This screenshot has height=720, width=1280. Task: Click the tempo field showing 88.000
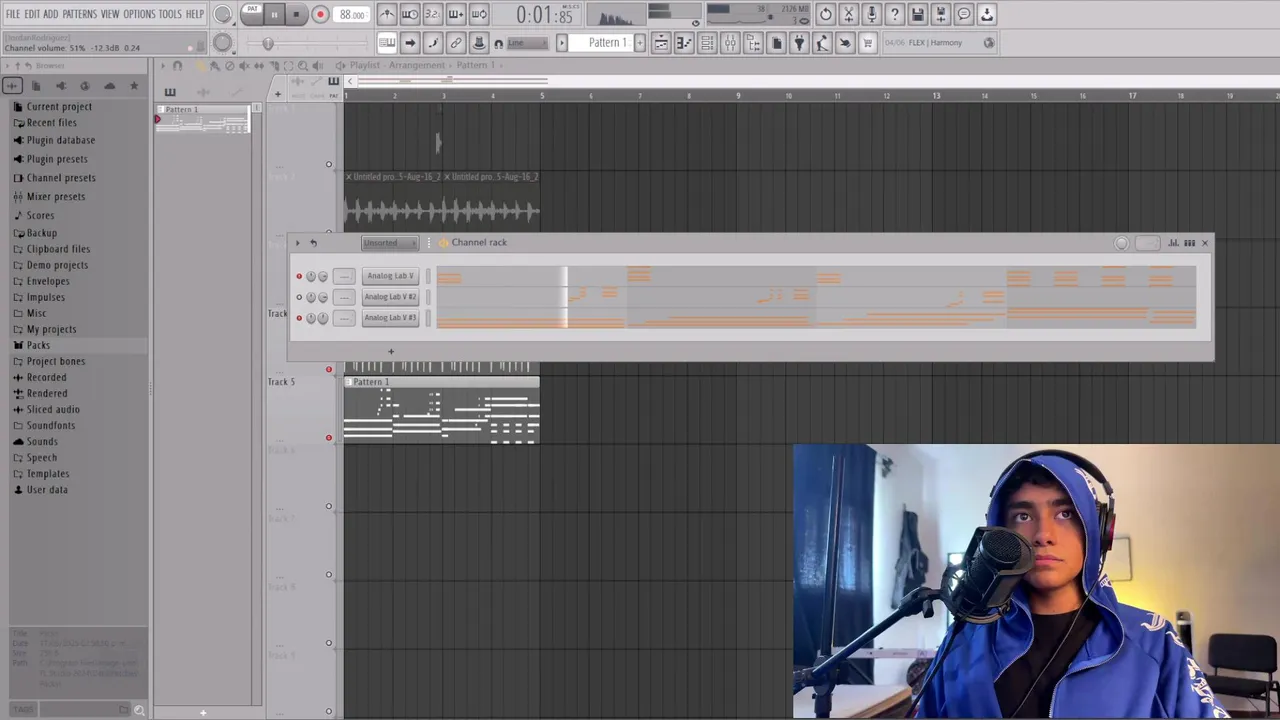click(x=352, y=15)
